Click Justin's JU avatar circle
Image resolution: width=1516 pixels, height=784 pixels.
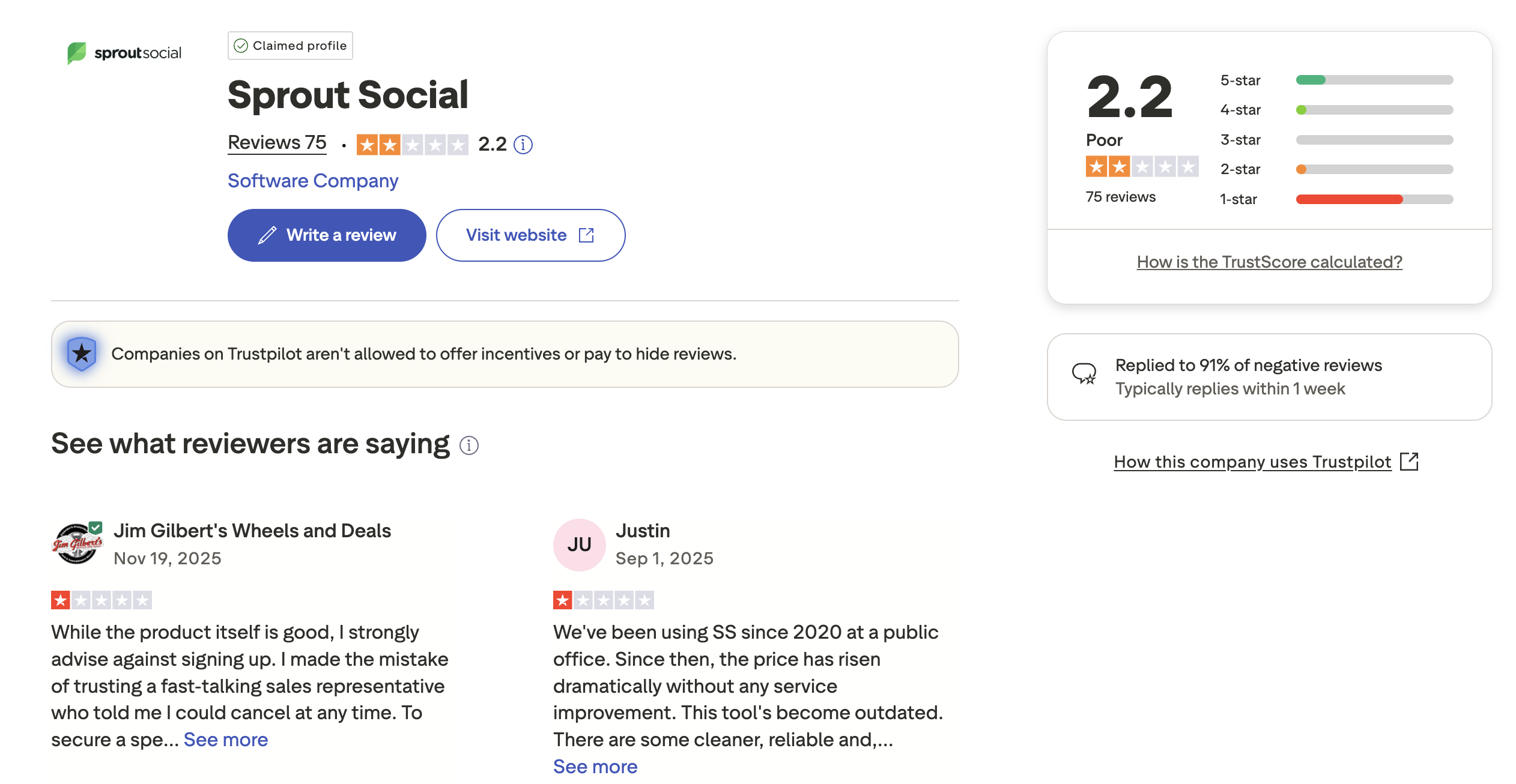tap(578, 544)
